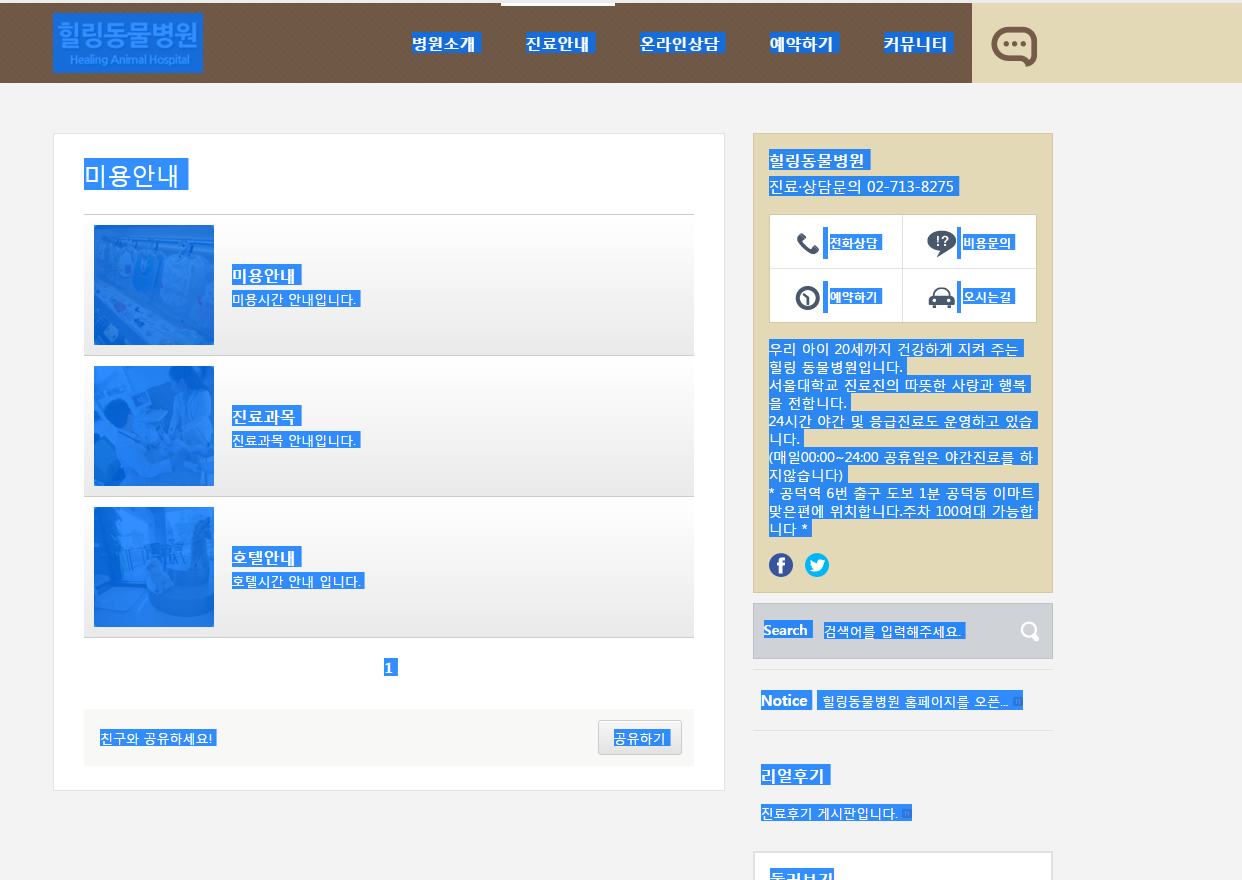Go to 커뮤니티 menu
The height and width of the screenshot is (880, 1242).
[917, 44]
